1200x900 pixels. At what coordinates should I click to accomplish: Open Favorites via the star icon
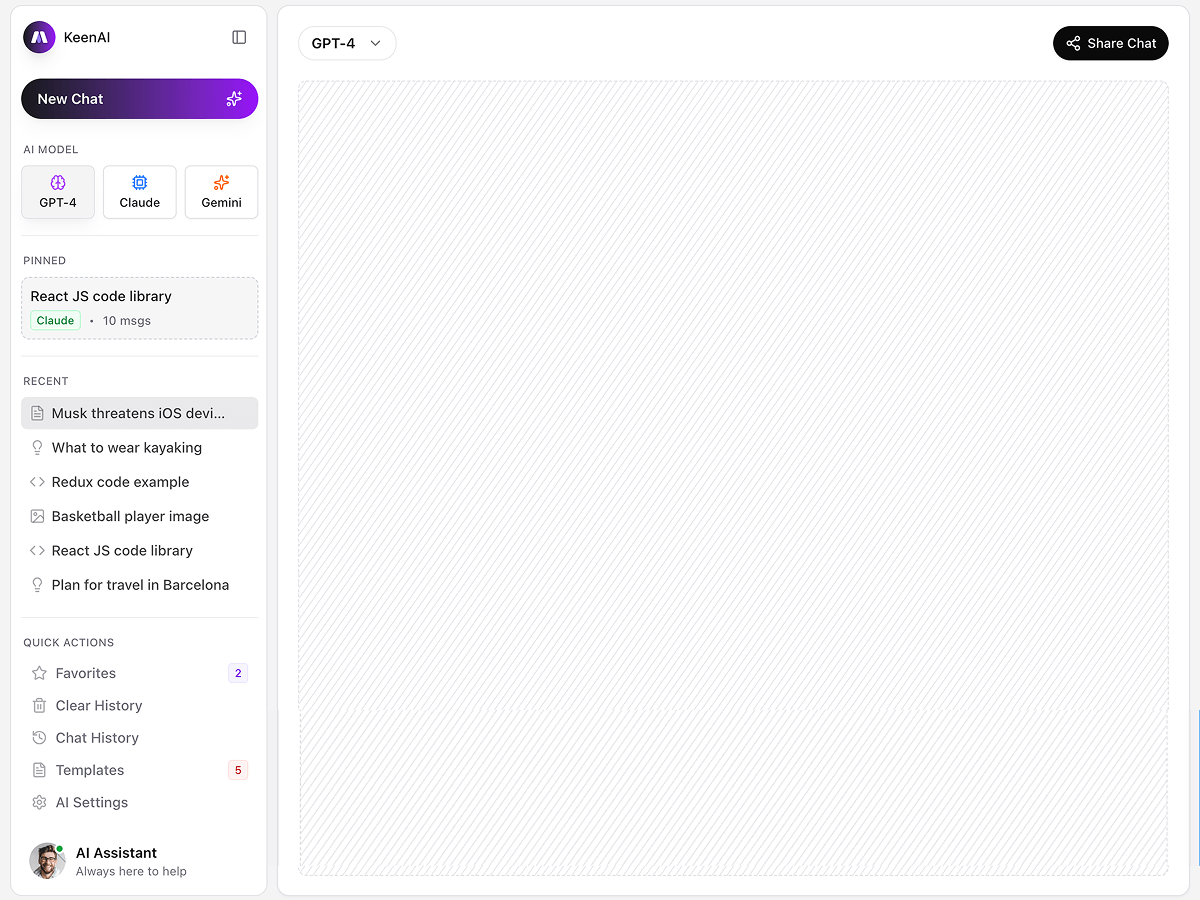[x=39, y=673]
